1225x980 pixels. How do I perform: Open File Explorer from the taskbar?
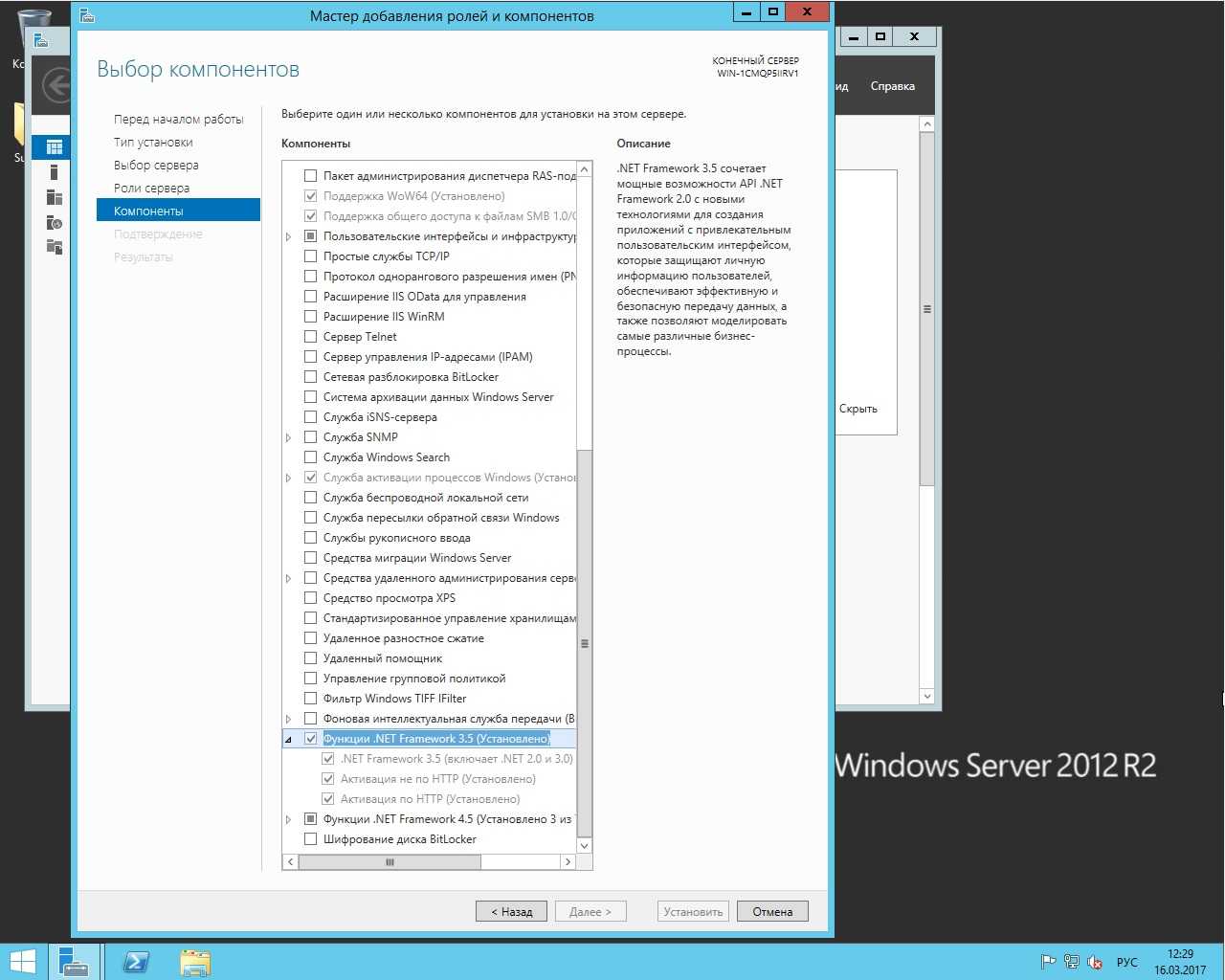[x=194, y=962]
